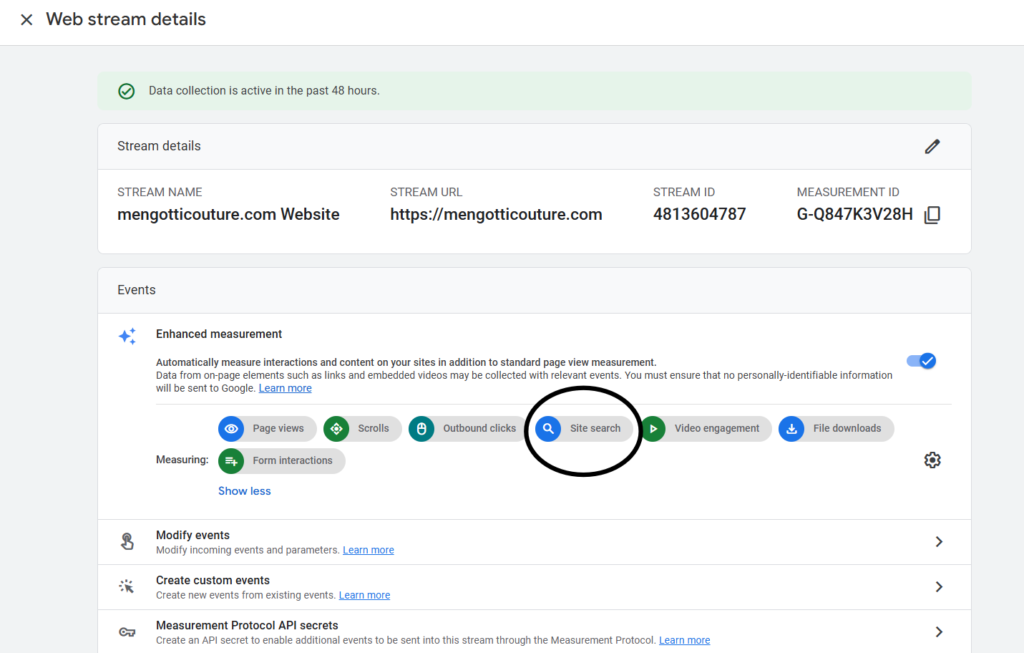Image resolution: width=1024 pixels, height=653 pixels.
Task: Click the Outbound clicks mouse icon
Action: (x=422, y=429)
